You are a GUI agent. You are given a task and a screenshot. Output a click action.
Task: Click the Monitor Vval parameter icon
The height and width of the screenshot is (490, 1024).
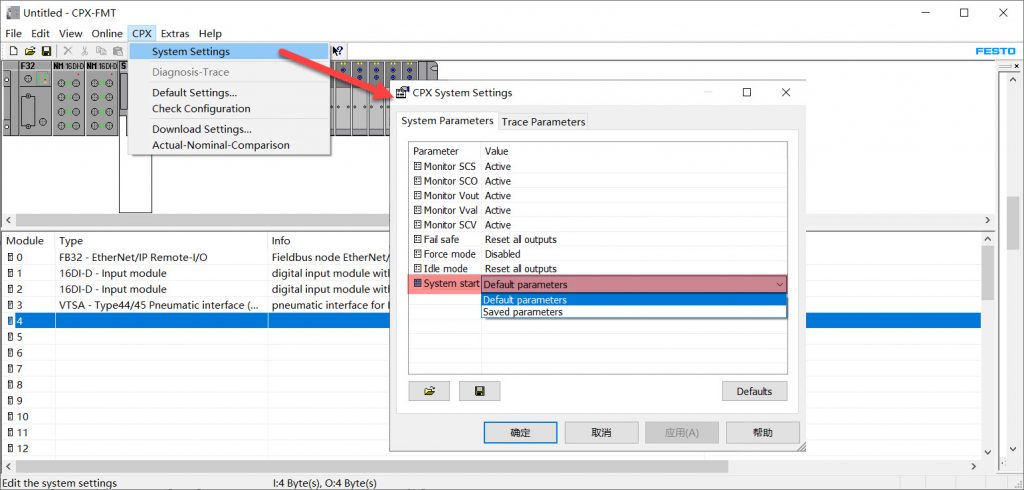[x=418, y=210]
